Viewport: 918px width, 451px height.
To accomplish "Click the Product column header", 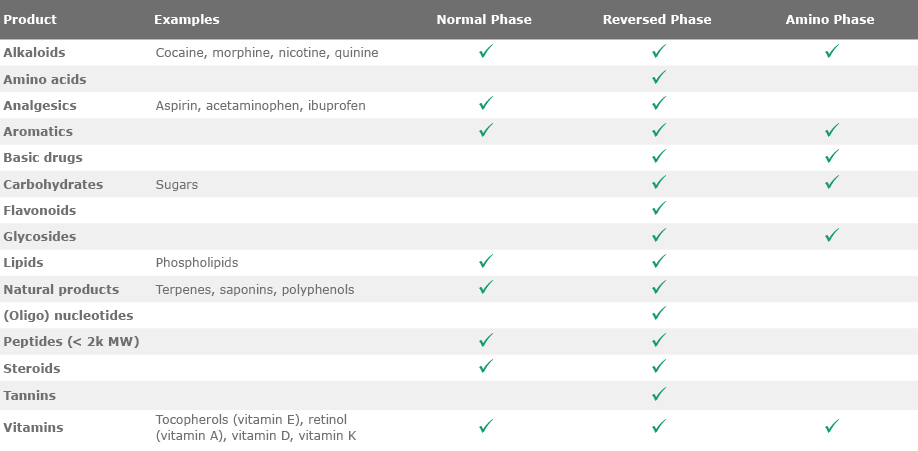I will [30, 20].
